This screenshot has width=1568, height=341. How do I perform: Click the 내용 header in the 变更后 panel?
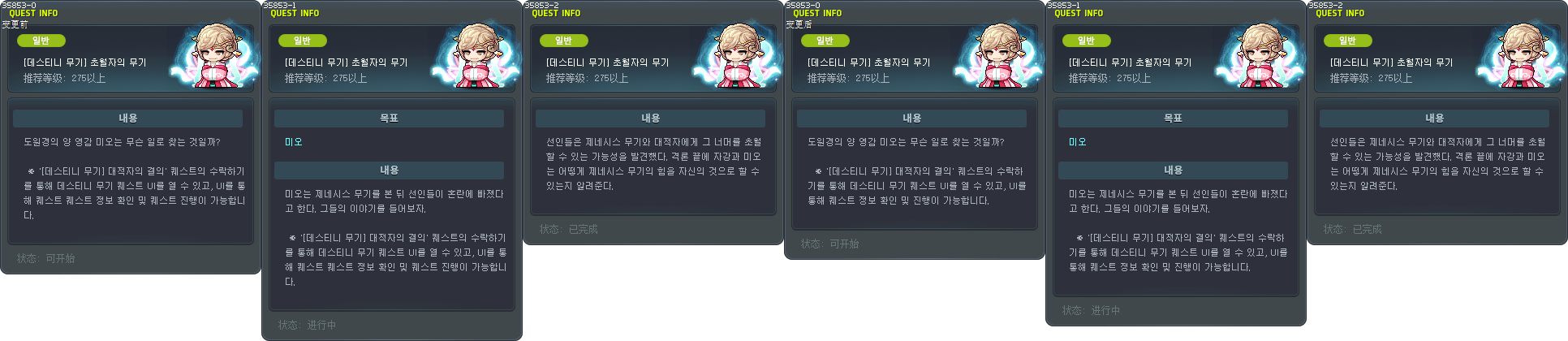(911, 119)
